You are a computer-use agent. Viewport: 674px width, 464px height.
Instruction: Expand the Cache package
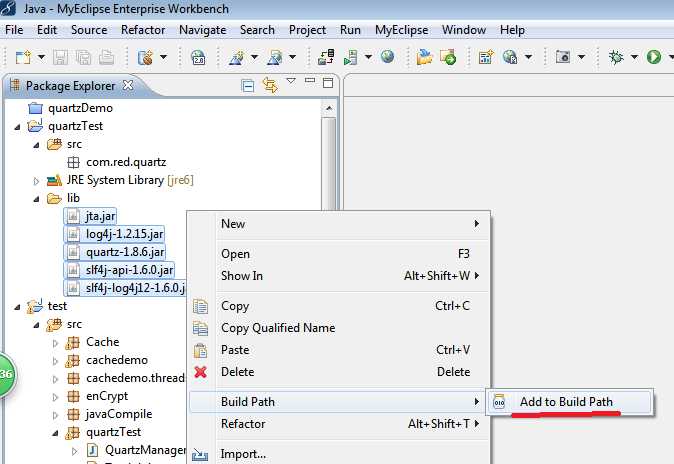click(55, 343)
